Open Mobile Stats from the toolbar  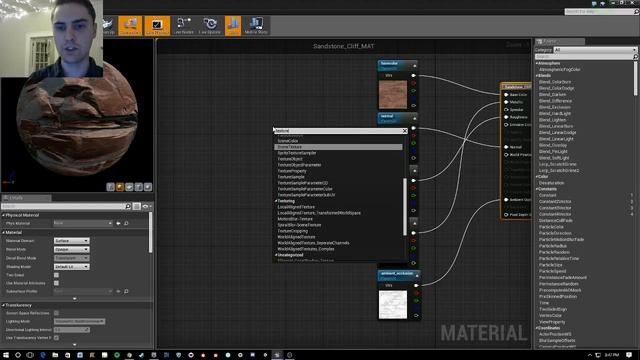(x=256, y=26)
